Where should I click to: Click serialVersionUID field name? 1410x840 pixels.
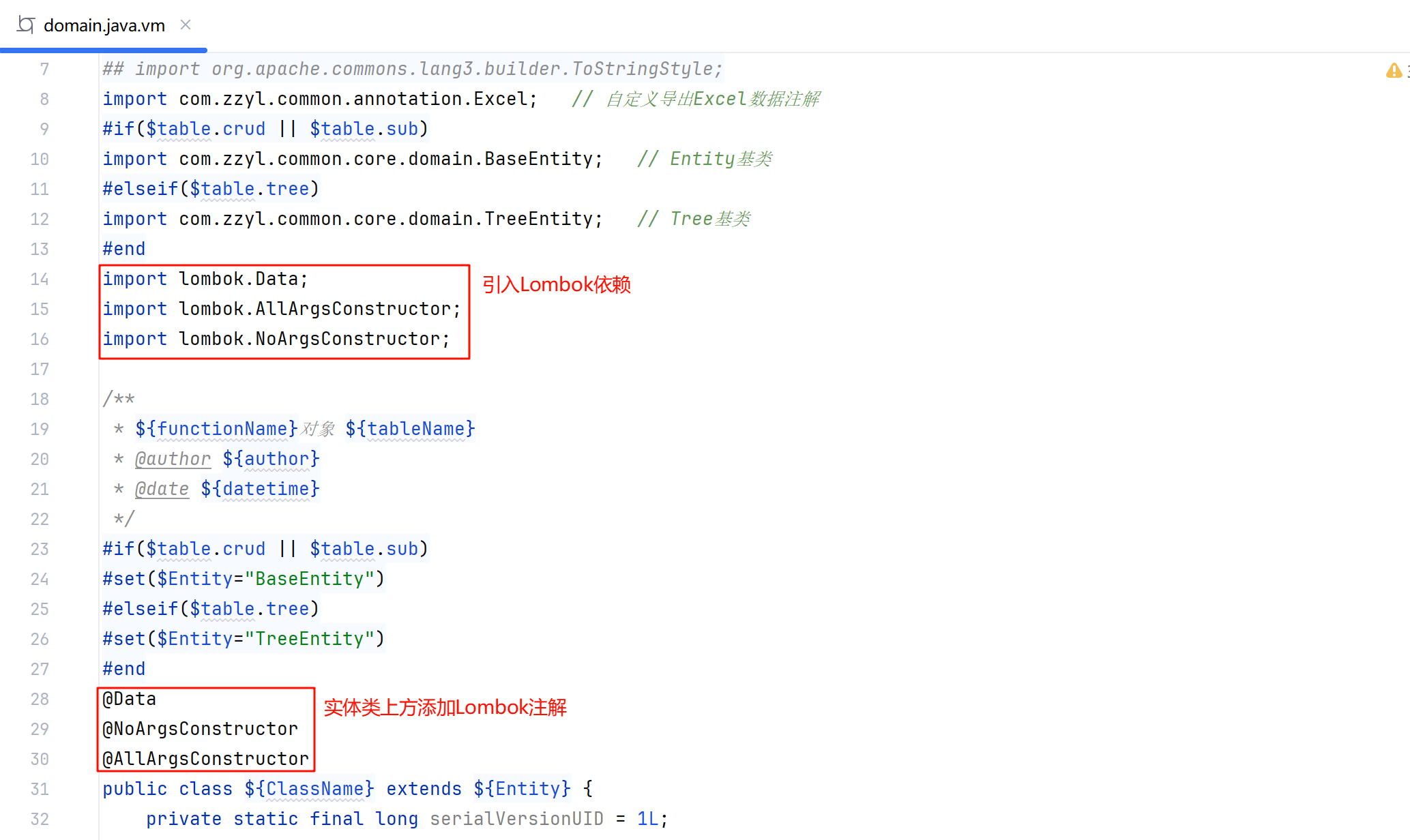[x=516, y=819]
